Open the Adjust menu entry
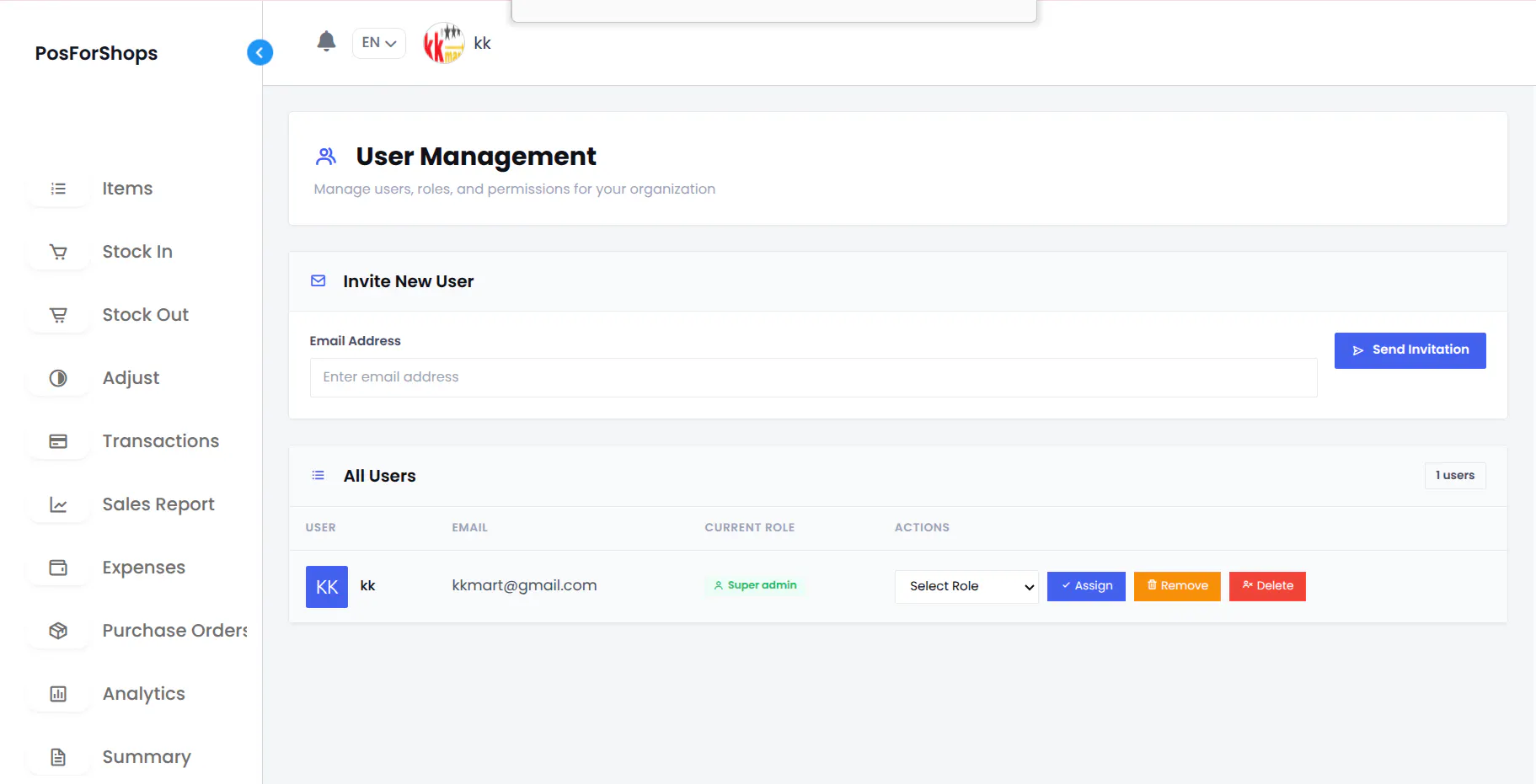This screenshot has width=1536, height=784. 131,378
